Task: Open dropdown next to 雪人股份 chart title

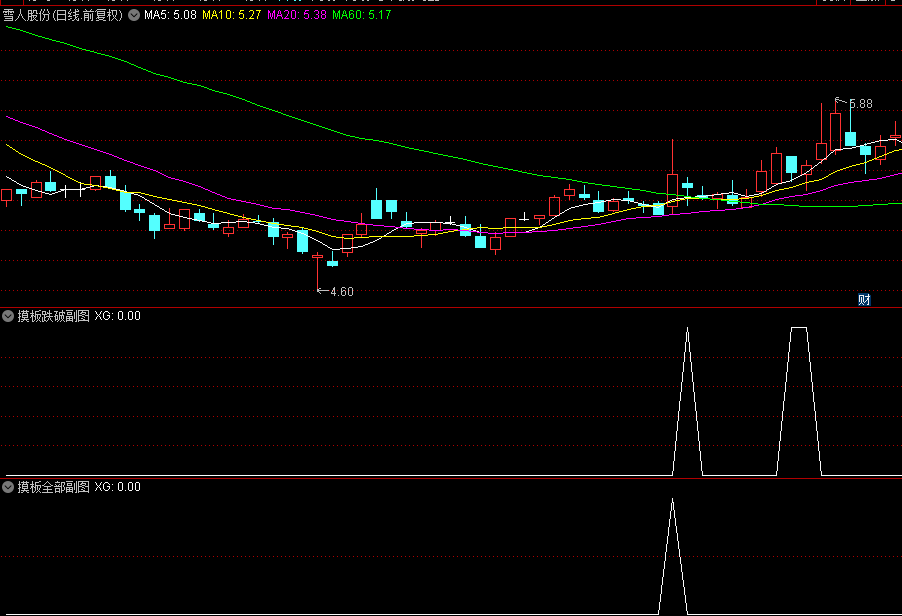Action: [134, 16]
